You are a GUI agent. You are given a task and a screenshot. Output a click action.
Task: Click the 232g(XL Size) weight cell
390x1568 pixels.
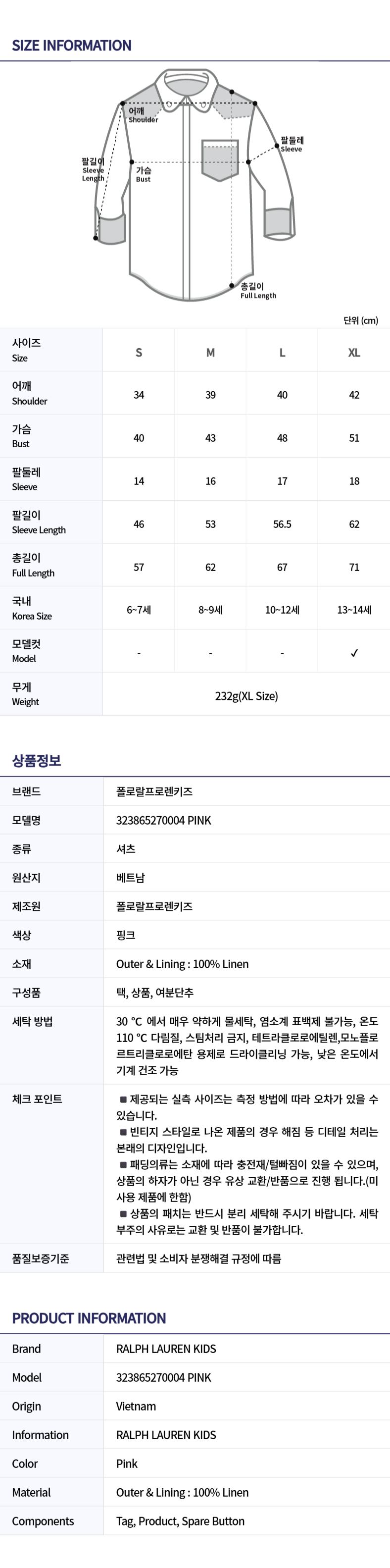(x=246, y=696)
